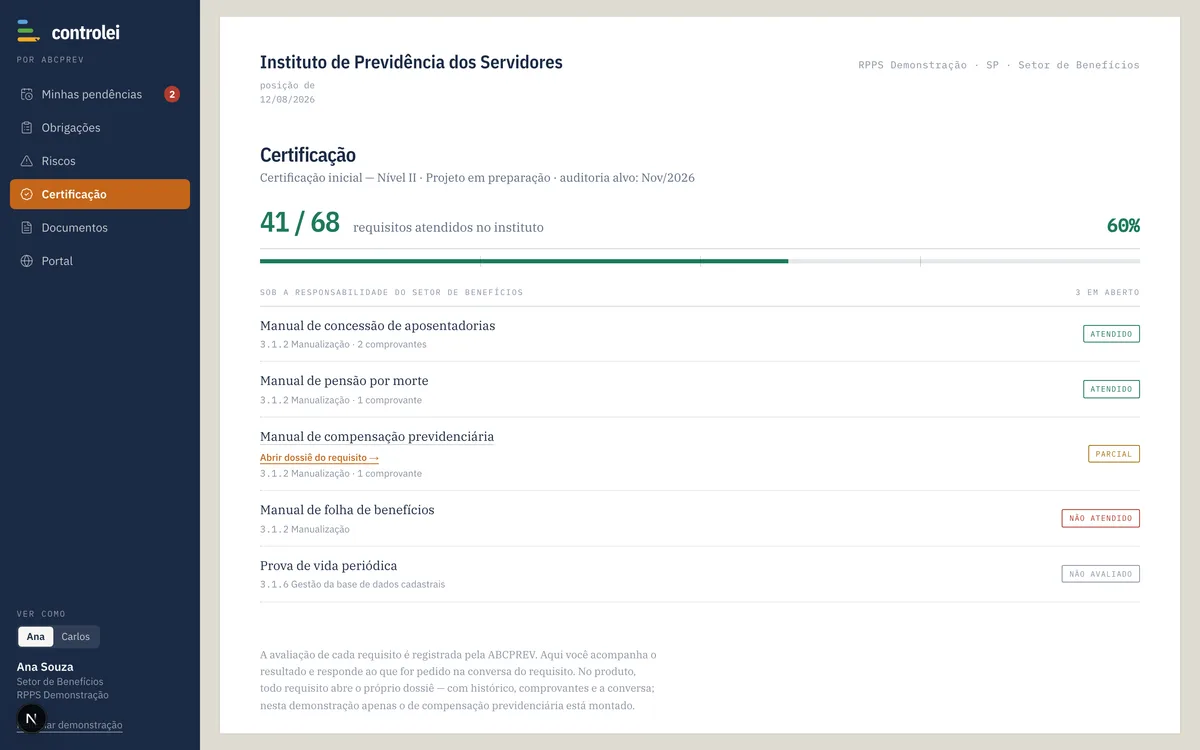Click Abrir dossiê do requisito link

click(x=319, y=458)
